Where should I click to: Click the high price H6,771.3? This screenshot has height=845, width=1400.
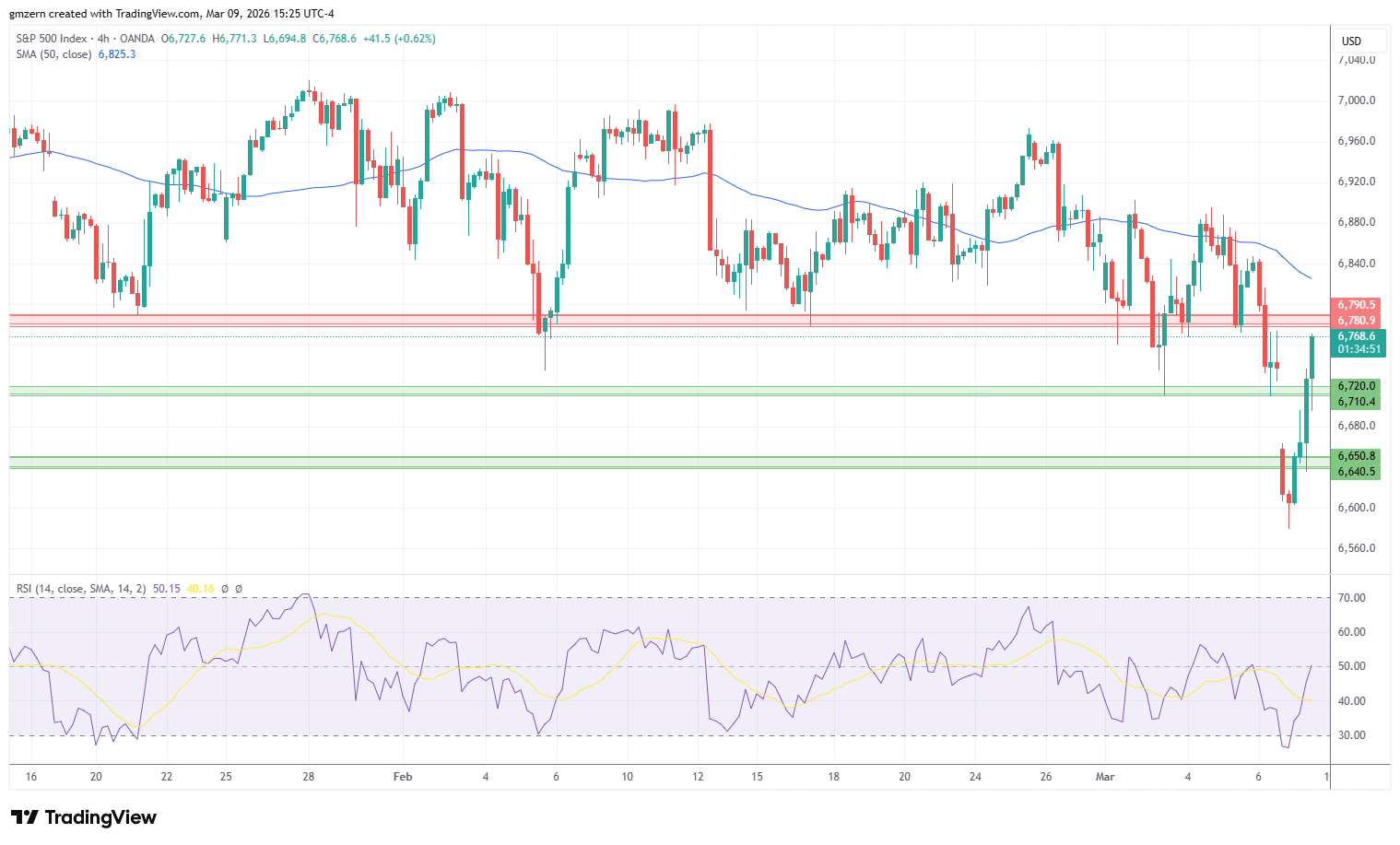(235, 39)
